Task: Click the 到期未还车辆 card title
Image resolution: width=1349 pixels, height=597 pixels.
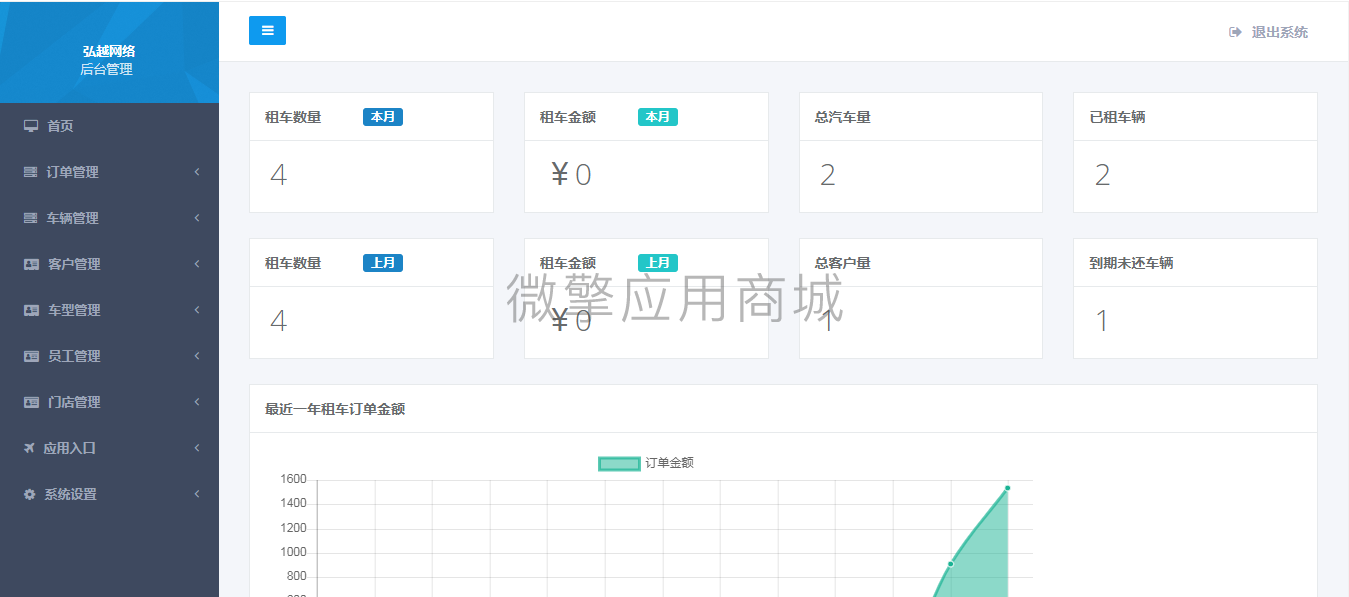Action: [1132, 263]
